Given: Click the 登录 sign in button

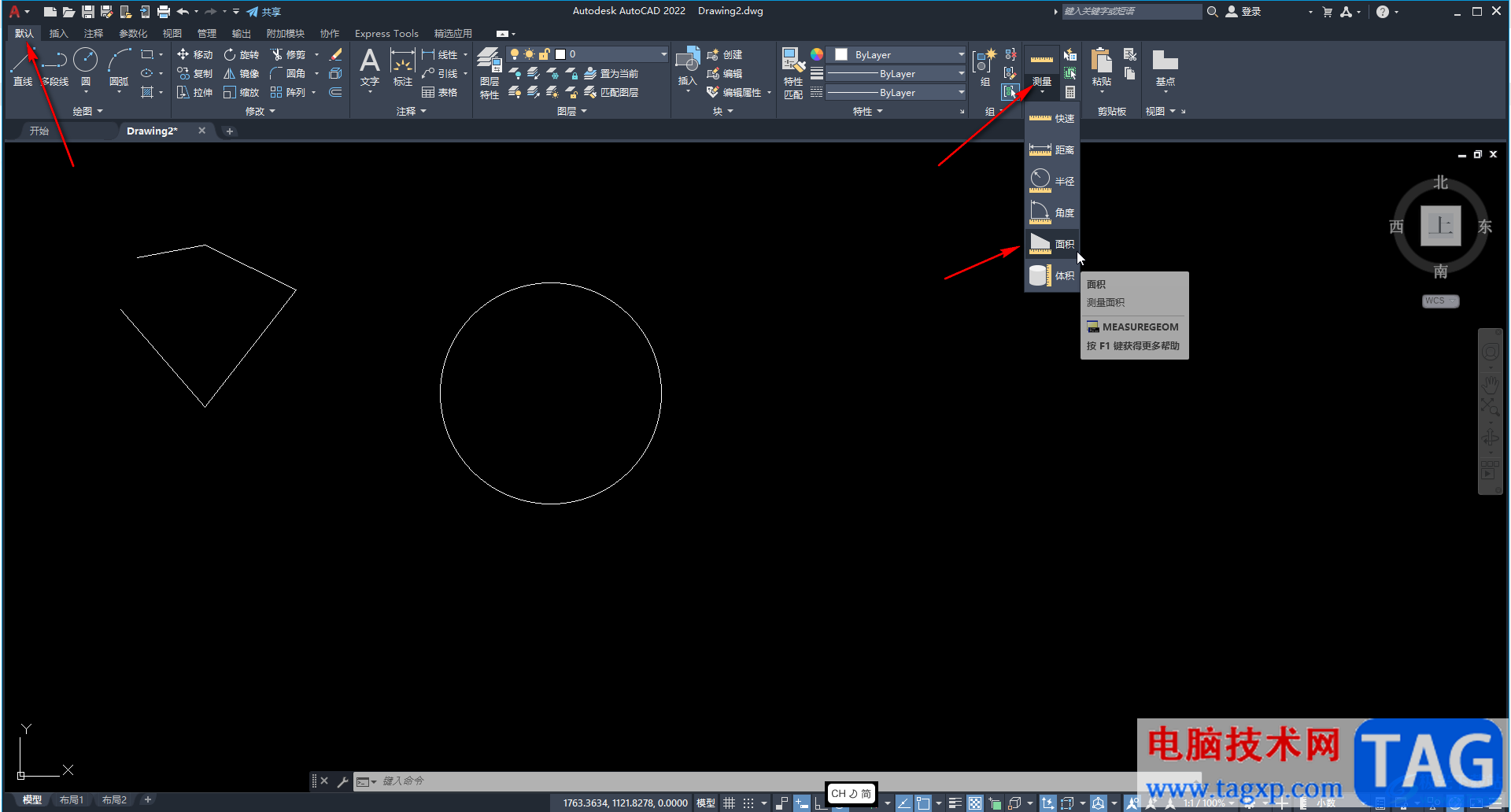Looking at the screenshot, I should point(1243,11).
